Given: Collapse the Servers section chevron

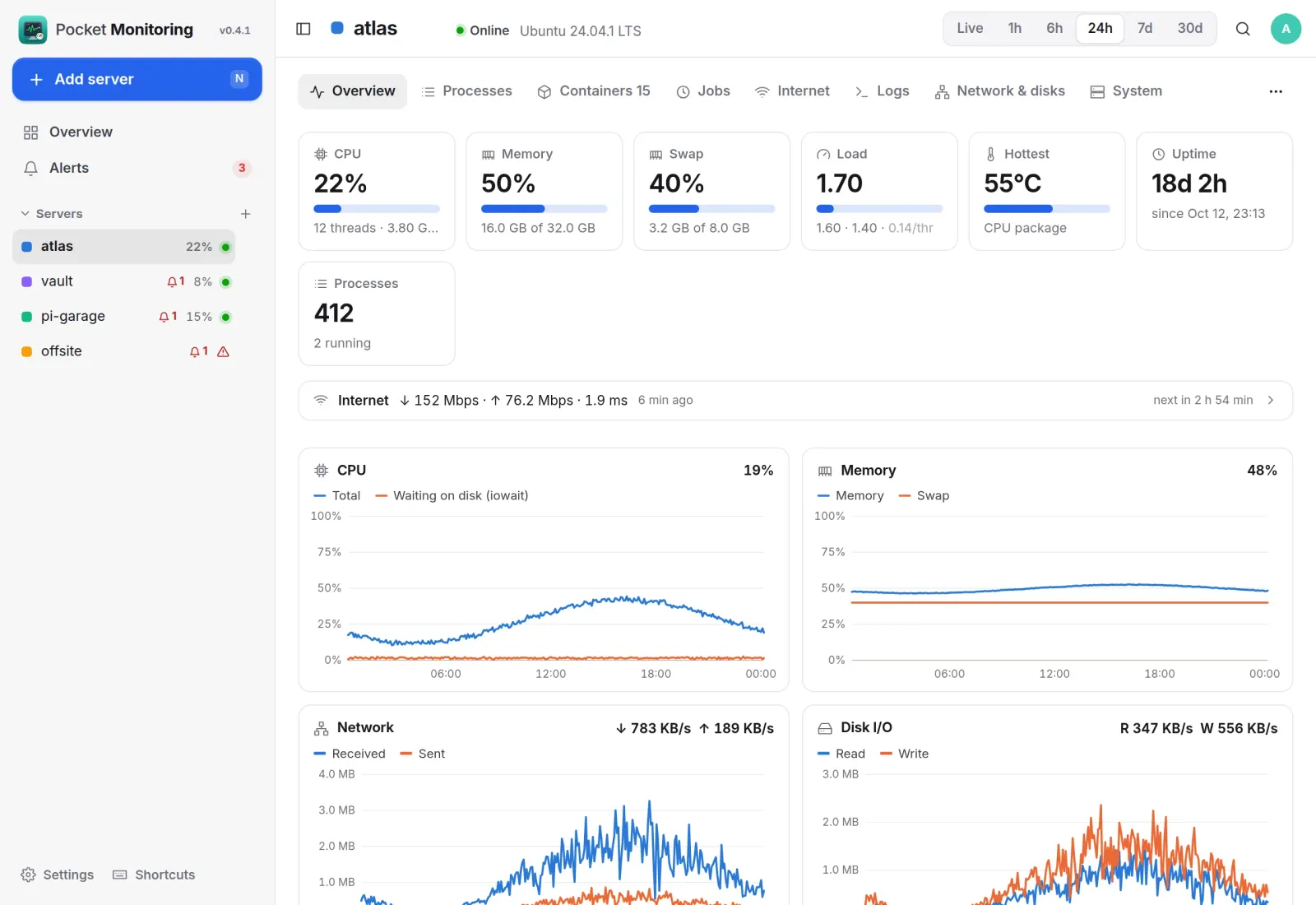Looking at the screenshot, I should (25, 214).
